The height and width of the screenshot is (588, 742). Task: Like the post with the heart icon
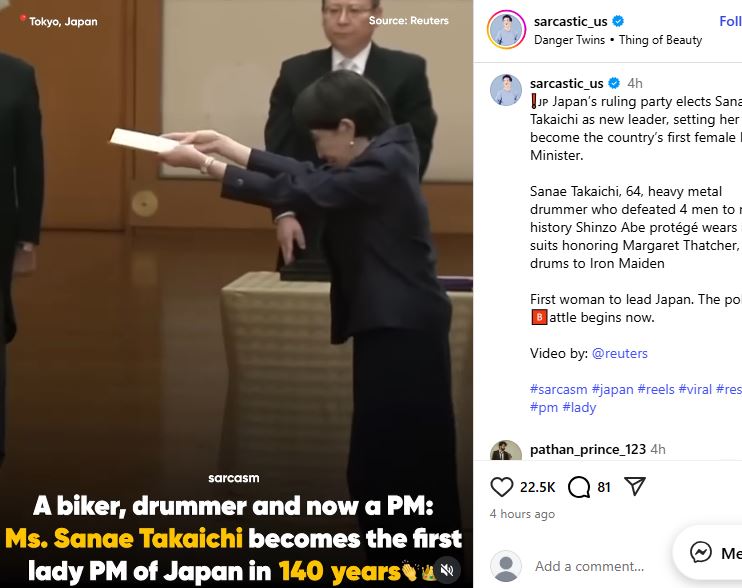(502, 487)
